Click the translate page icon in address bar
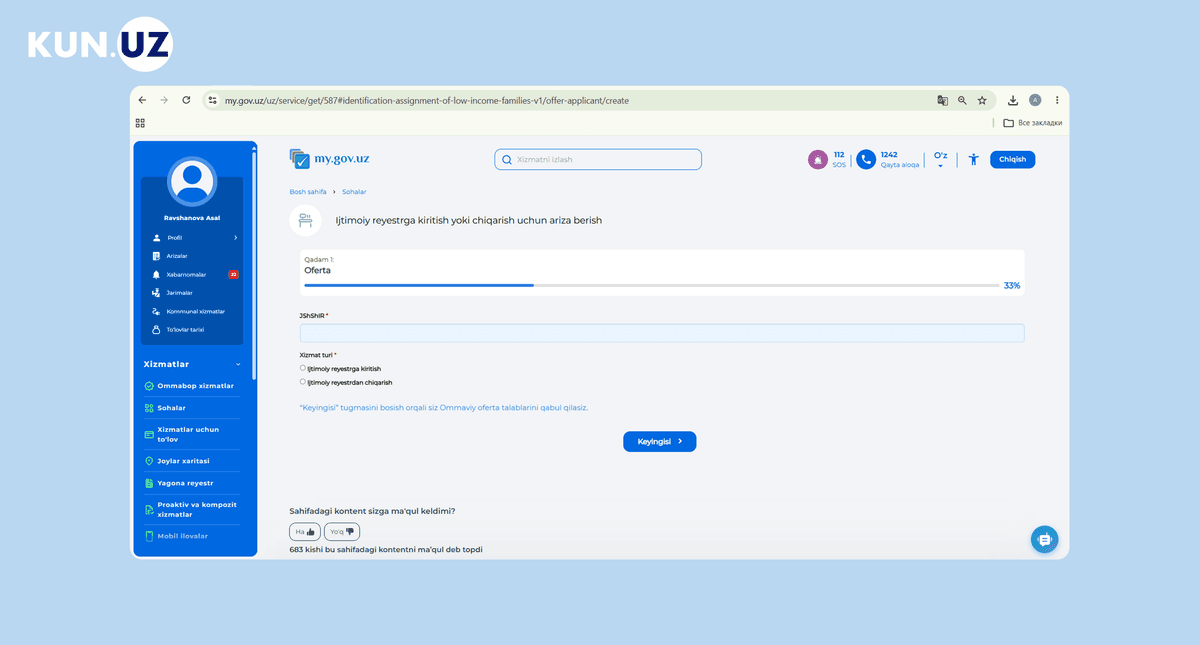The height and width of the screenshot is (645, 1200). point(942,100)
